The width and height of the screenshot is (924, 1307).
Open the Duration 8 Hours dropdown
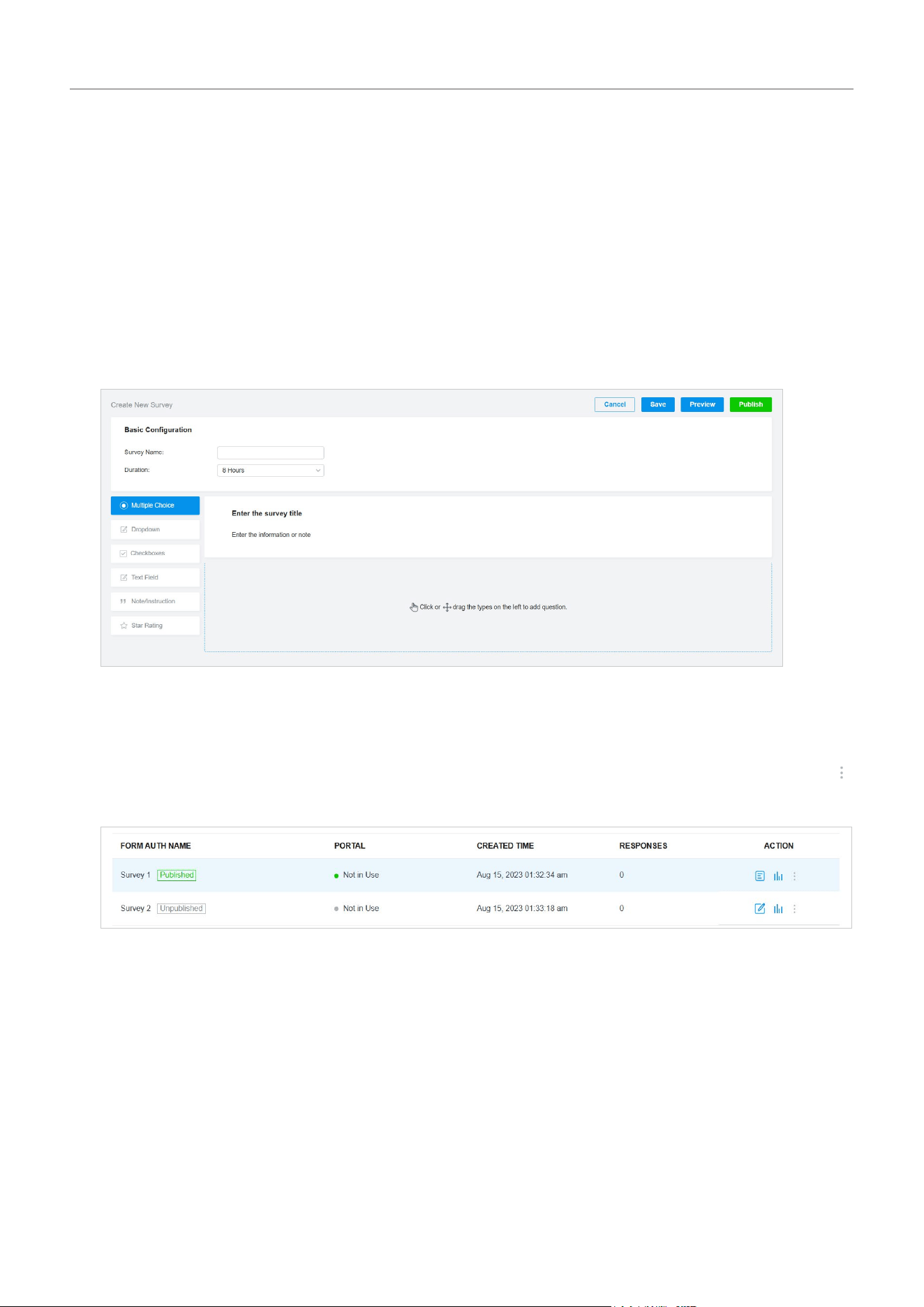pyautogui.click(x=270, y=471)
